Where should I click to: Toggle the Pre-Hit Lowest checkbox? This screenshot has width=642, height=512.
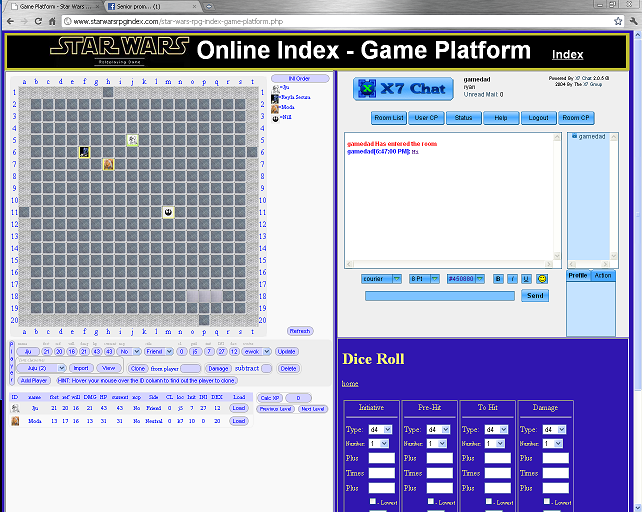point(431,501)
